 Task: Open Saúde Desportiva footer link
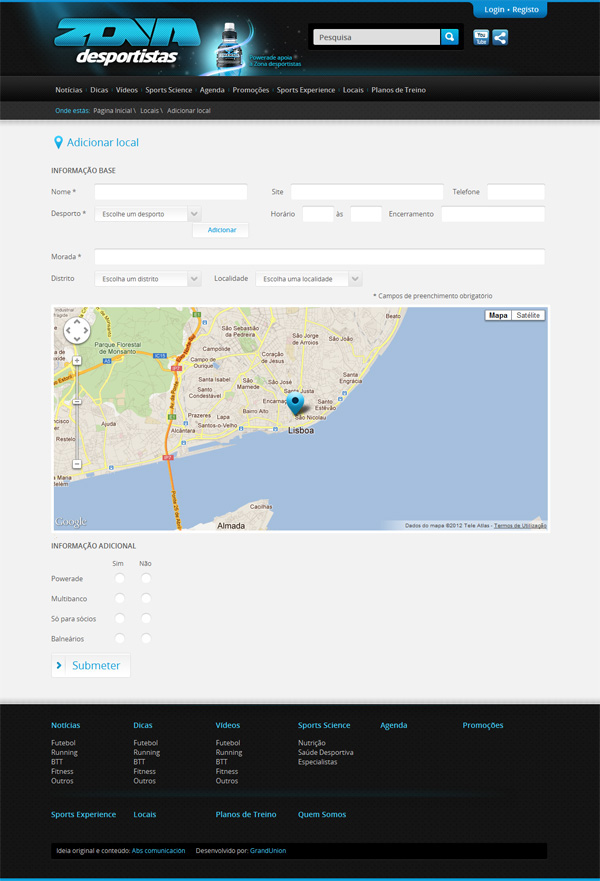pyautogui.click(x=326, y=752)
